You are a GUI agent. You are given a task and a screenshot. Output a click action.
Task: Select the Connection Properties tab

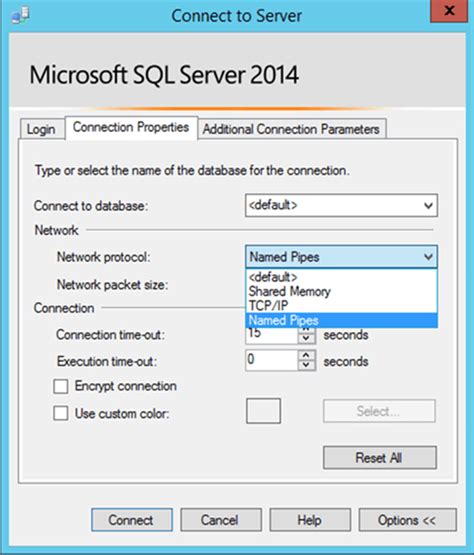pos(131,127)
